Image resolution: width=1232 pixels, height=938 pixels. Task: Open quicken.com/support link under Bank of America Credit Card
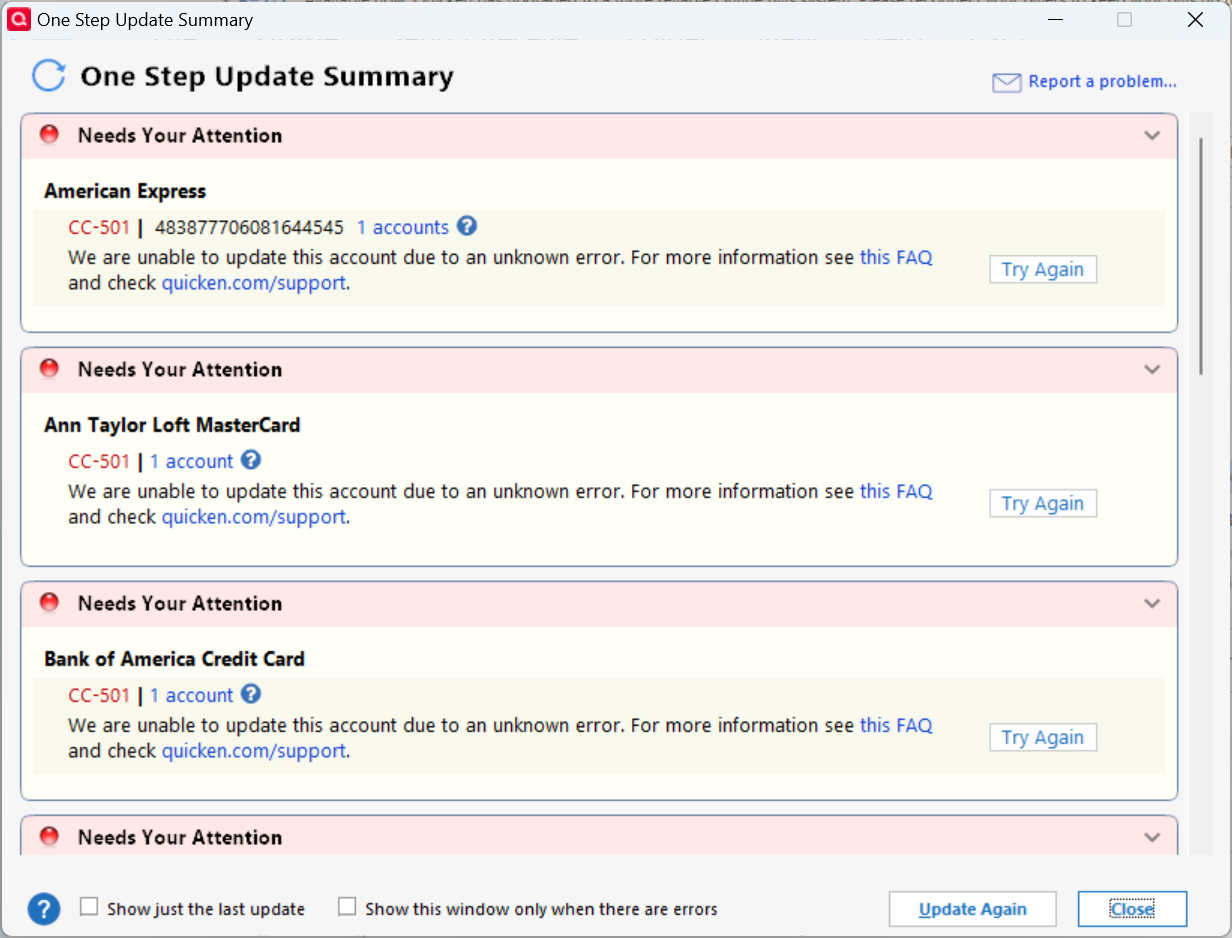pos(254,752)
